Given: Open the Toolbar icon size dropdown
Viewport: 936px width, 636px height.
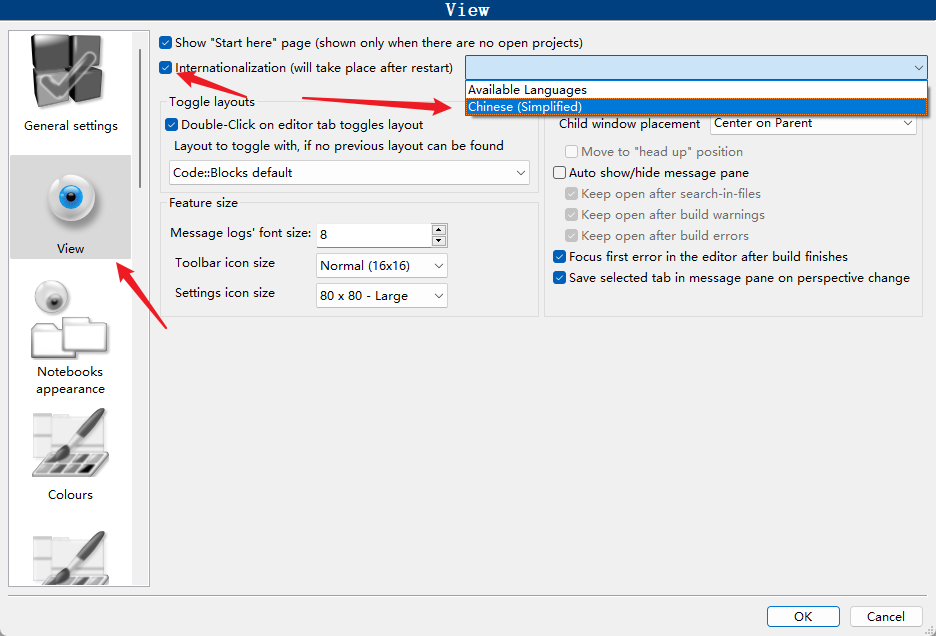Looking at the screenshot, I should (382, 266).
